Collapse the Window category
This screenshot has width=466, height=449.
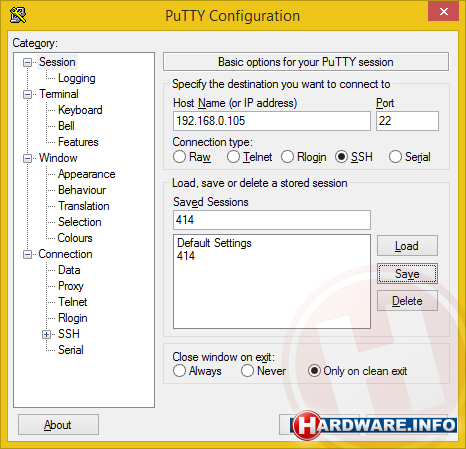pyautogui.click(x=27, y=158)
